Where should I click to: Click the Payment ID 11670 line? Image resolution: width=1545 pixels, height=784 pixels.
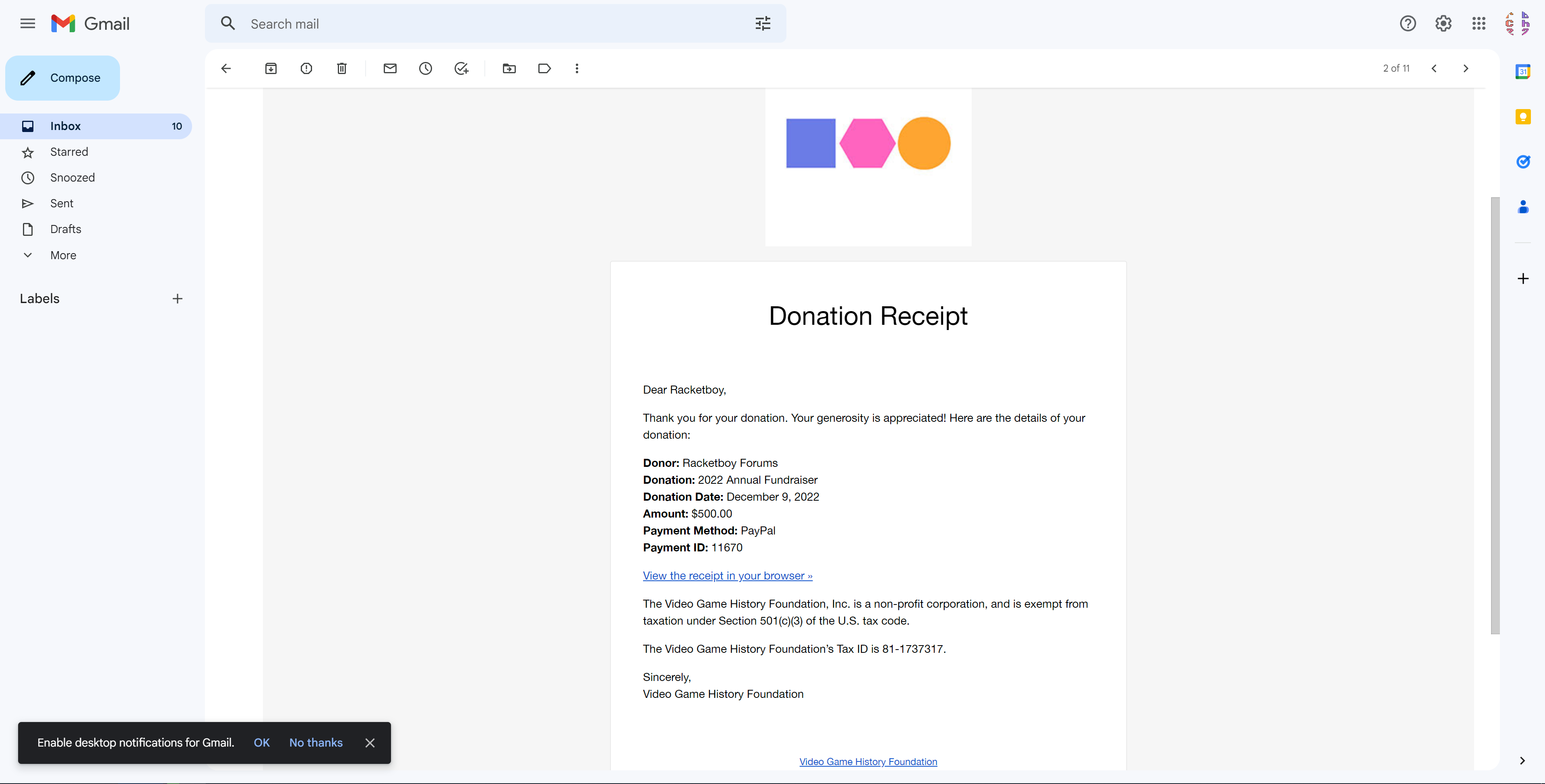693,547
